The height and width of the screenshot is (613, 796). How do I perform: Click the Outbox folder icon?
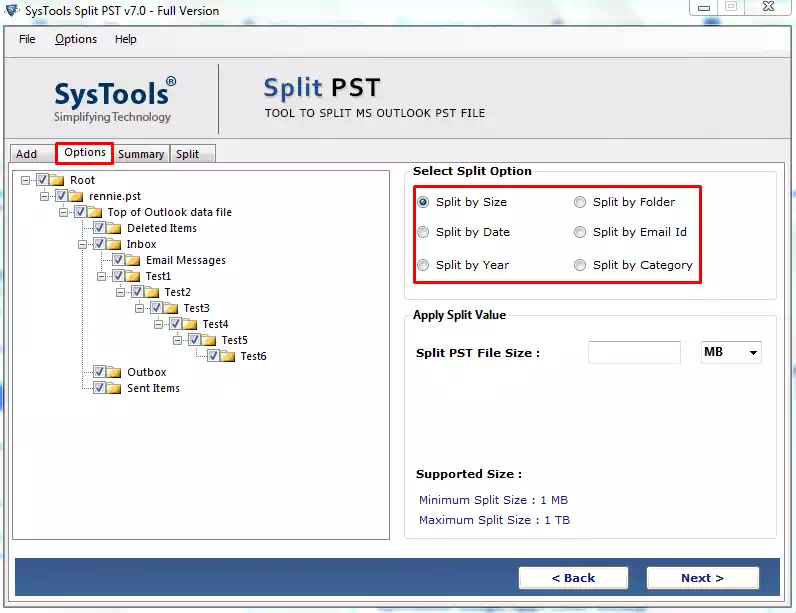[x=114, y=372]
